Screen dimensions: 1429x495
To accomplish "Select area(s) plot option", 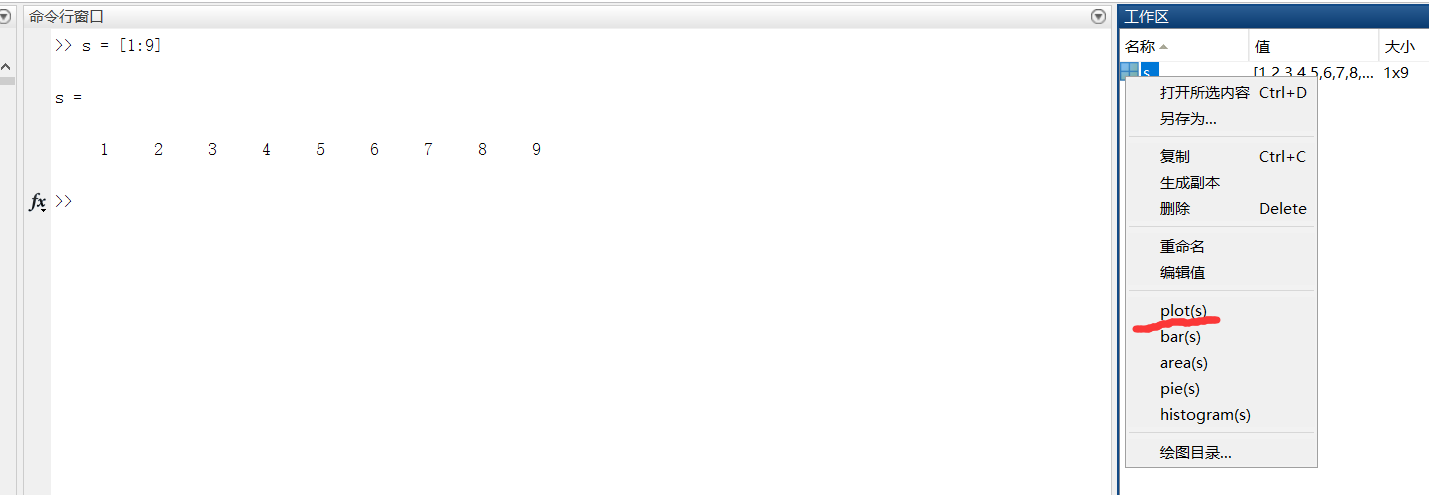I will point(1184,363).
